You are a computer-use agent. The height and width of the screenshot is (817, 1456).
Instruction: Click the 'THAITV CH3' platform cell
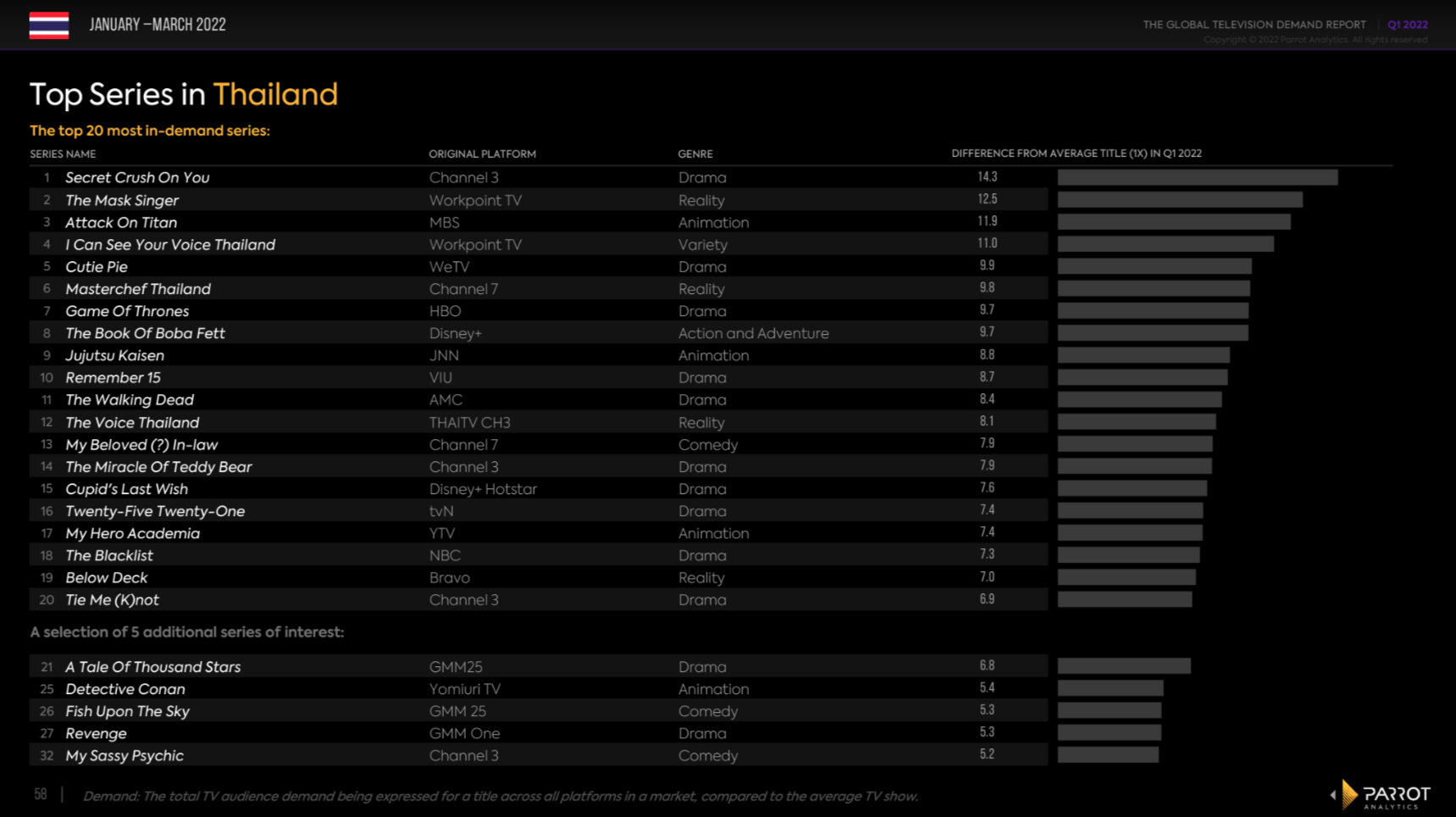click(x=469, y=422)
